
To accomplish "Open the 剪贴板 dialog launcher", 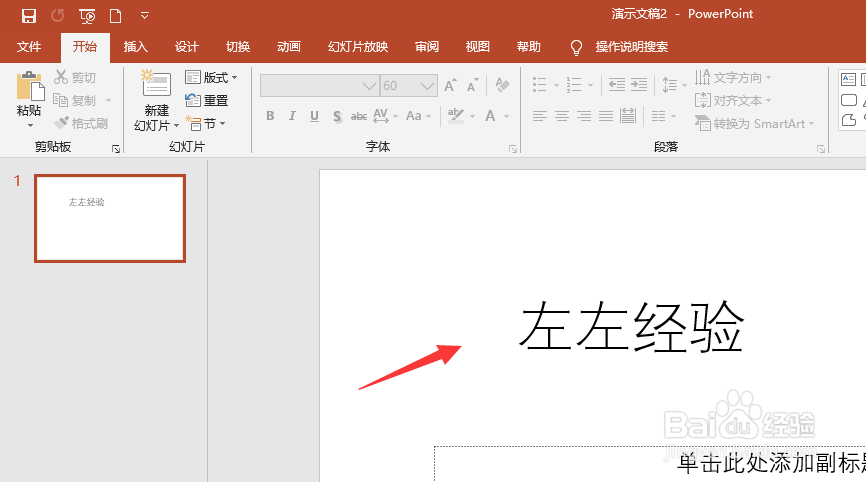I will point(116,149).
